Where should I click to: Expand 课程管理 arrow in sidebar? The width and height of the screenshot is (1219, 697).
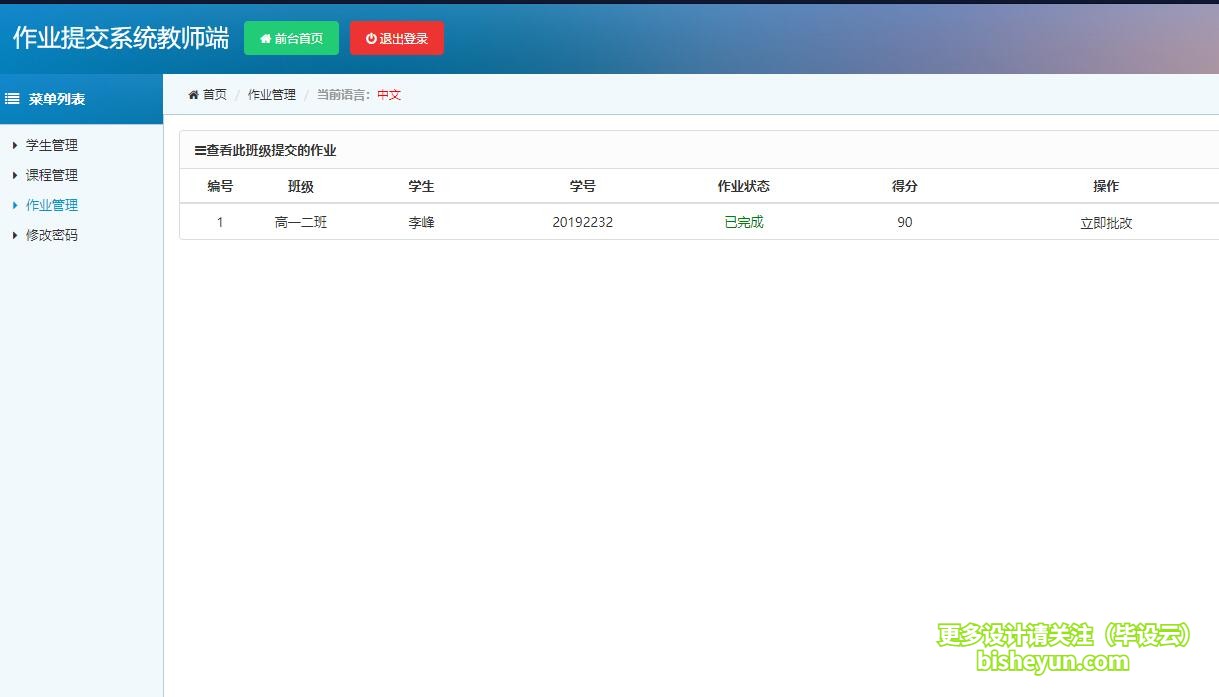coord(15,175)
